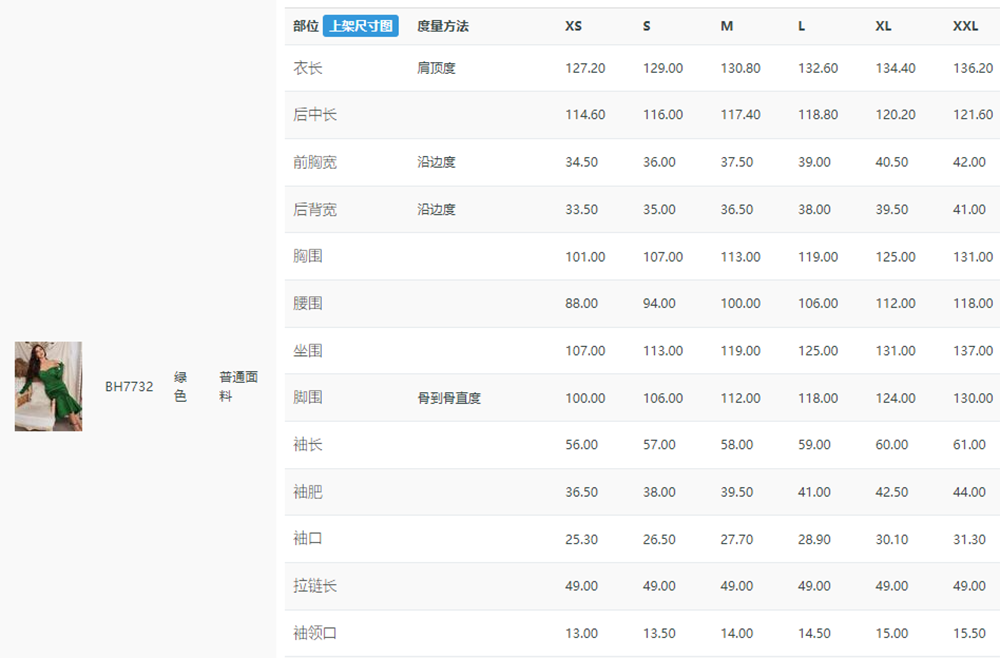This screenshot has width=1000, height=658.
Task: Click the 上架尺寸图 blue button
Action: (360, 26)
